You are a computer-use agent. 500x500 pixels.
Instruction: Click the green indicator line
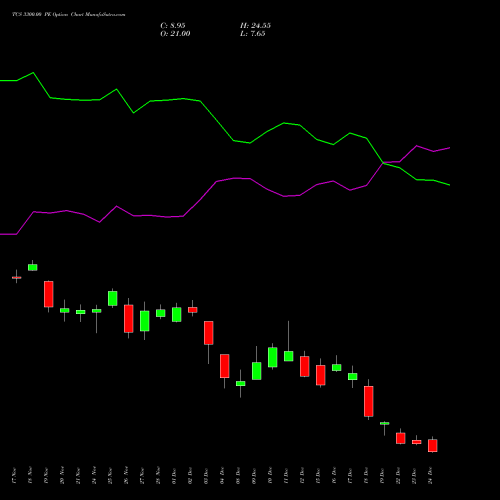(217, 121)
